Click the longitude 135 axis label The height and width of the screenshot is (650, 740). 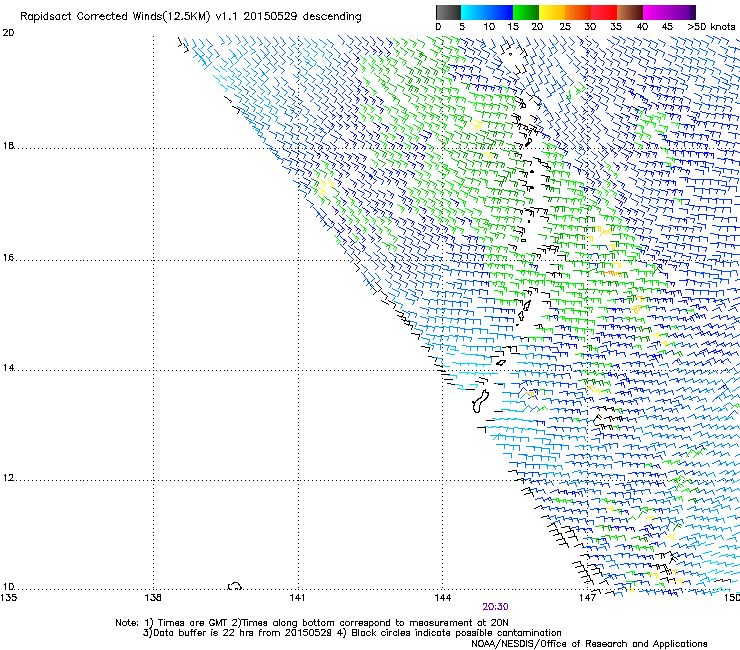click(x=8, y=598)
